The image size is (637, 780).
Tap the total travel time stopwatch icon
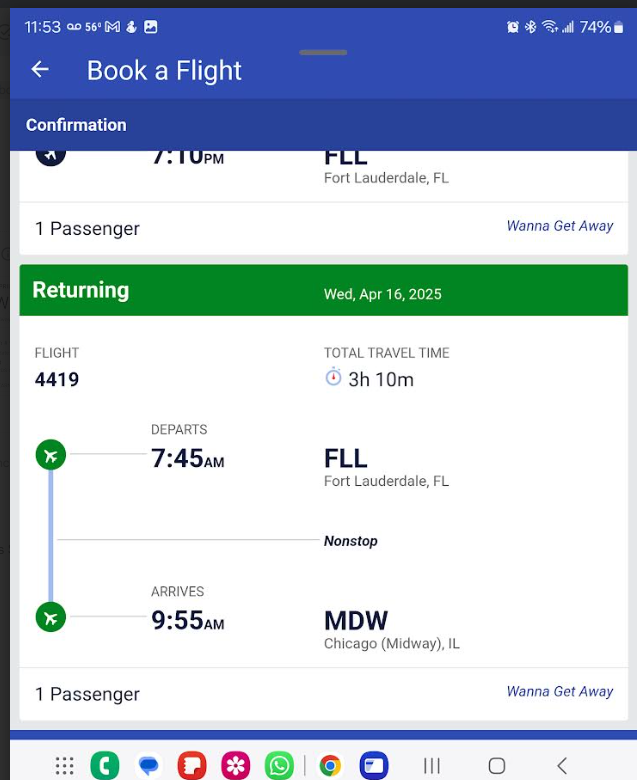(333, 377)
